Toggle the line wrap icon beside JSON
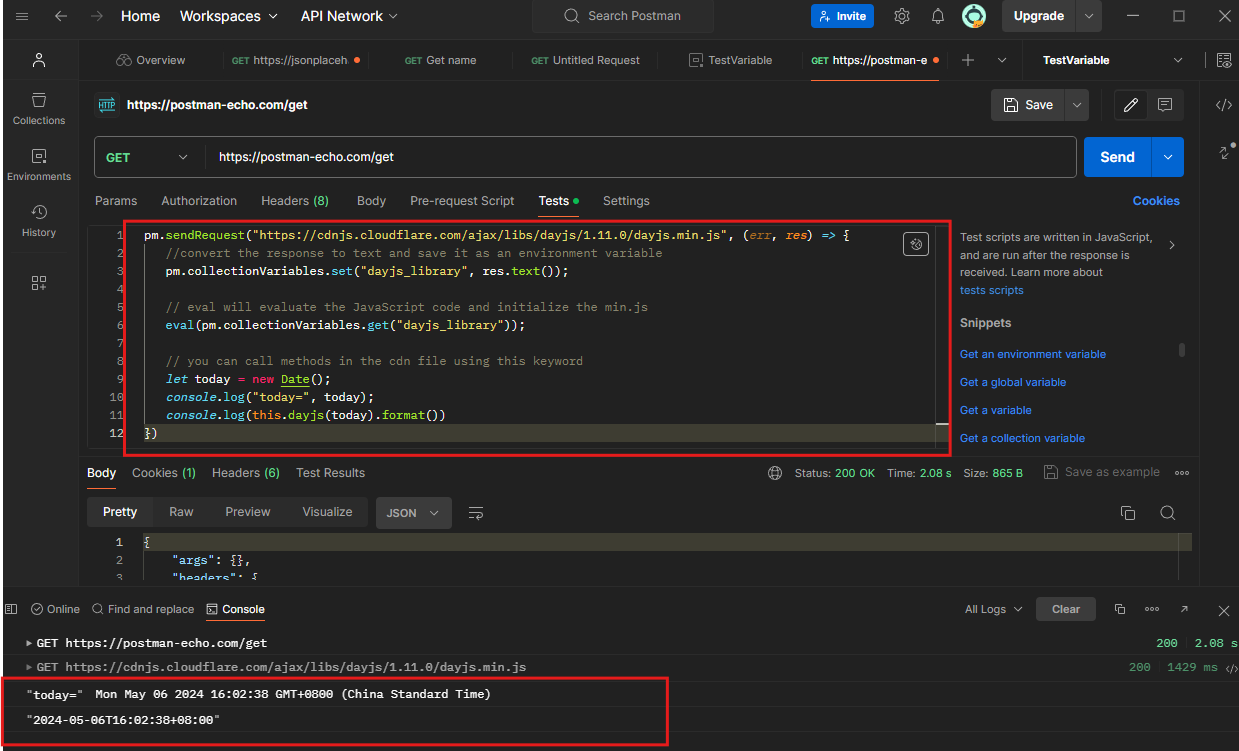Screen dimensions: 1239x751 [476, 513]
